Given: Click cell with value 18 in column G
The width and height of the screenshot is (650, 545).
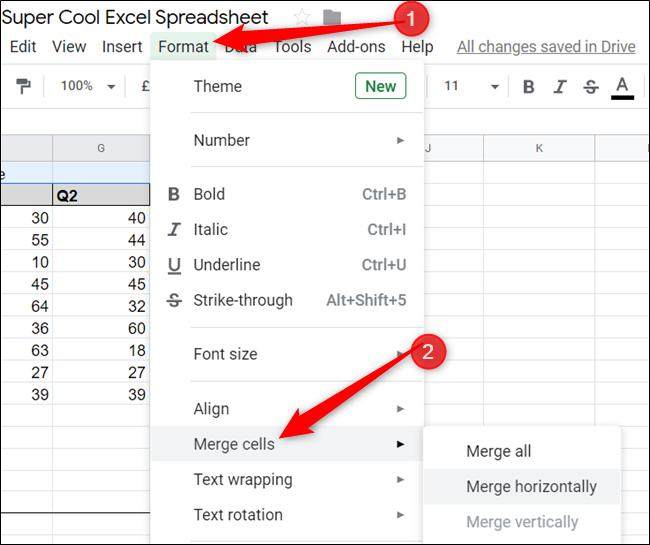Looking at the screenshot, I should (x=101, y=350).
